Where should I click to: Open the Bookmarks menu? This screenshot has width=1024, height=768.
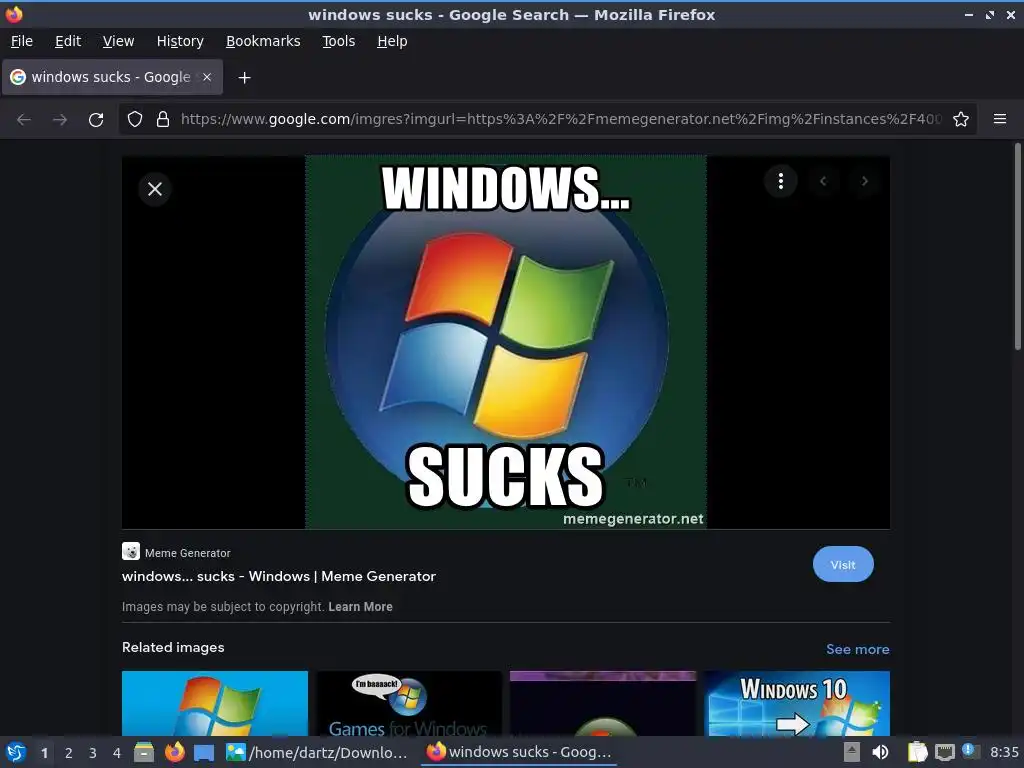[263, 41]
